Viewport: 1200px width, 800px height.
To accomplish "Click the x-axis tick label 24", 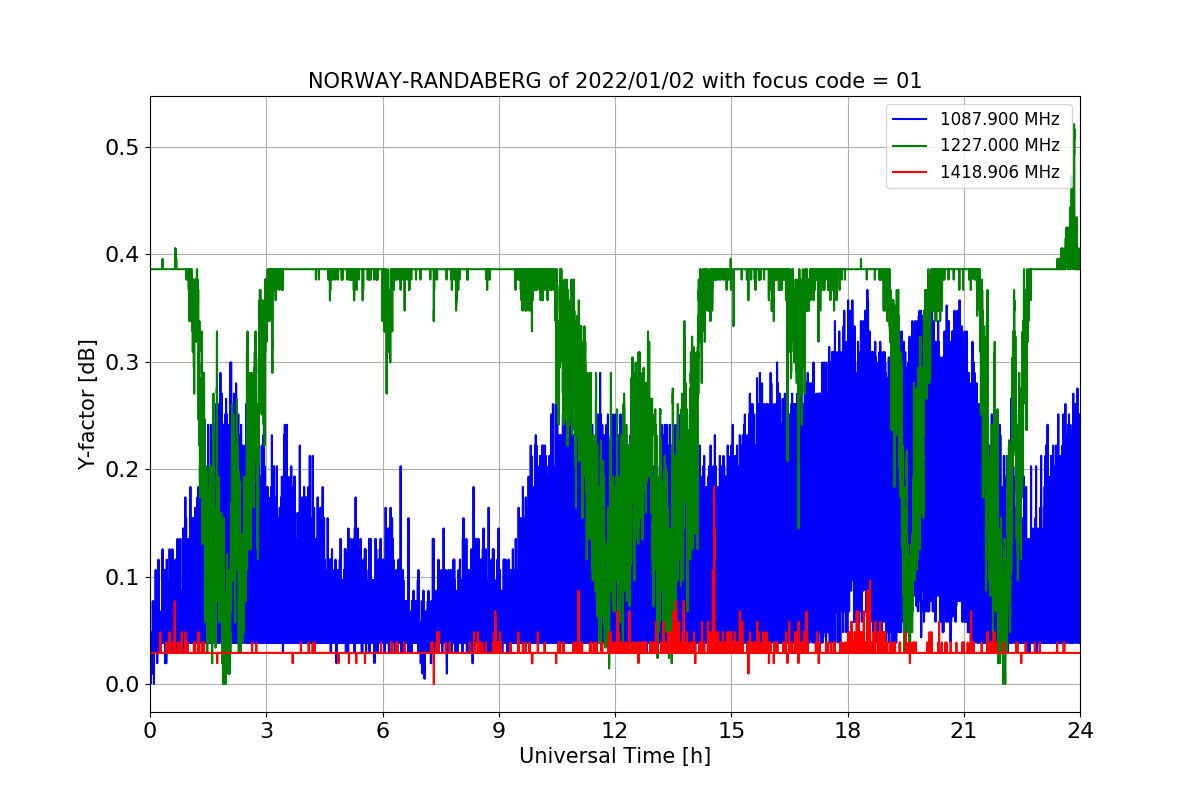I will (1080, 731).
